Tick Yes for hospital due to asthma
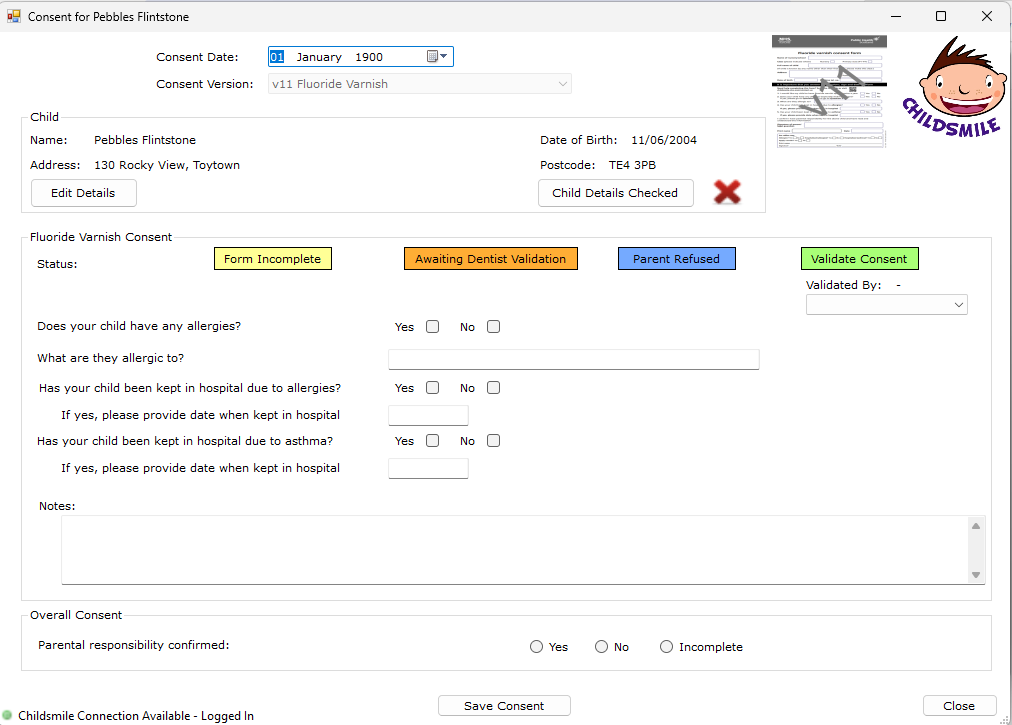 tap(432, 441)
